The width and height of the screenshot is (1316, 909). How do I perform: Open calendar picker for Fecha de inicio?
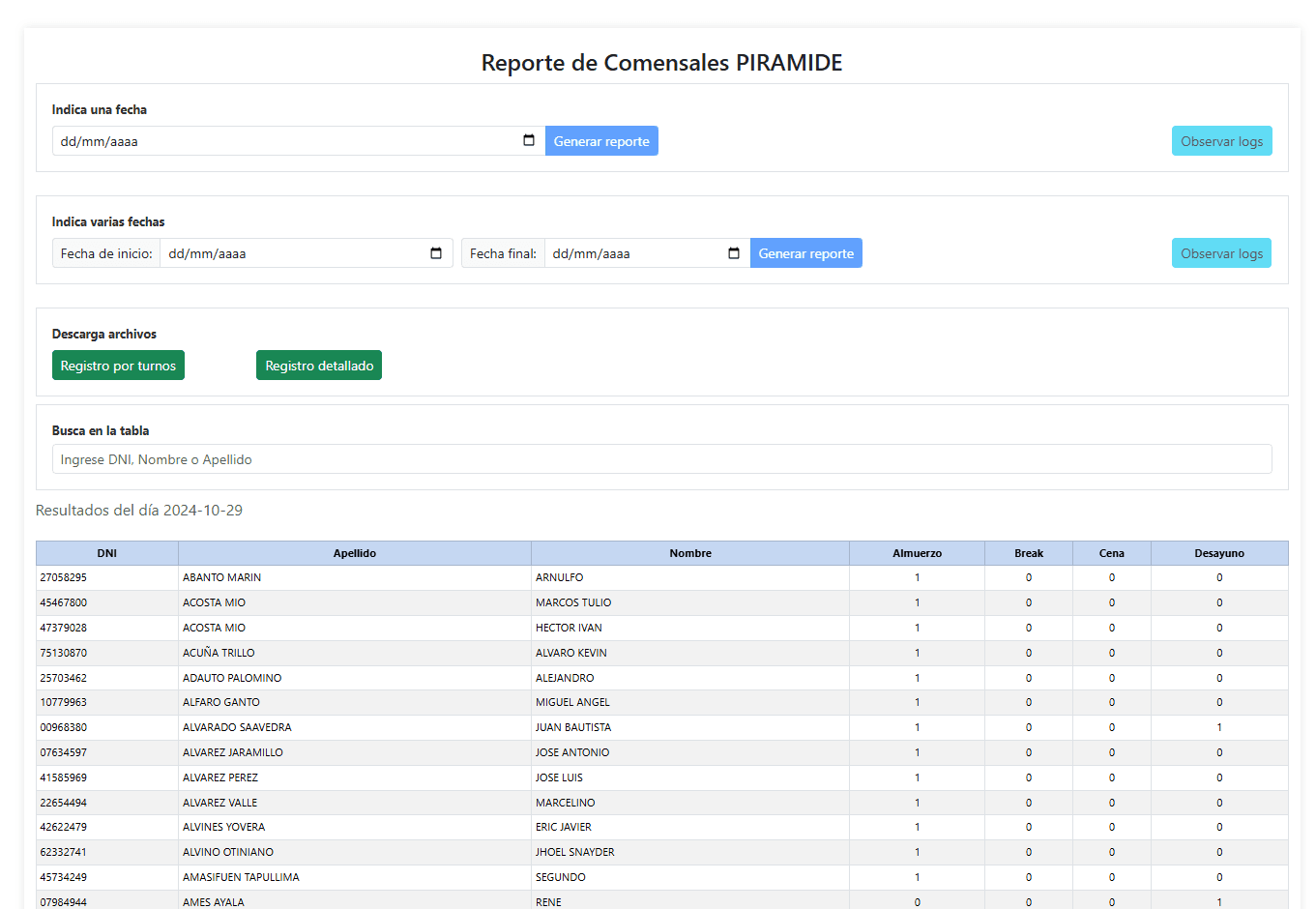tap(436, 253)
